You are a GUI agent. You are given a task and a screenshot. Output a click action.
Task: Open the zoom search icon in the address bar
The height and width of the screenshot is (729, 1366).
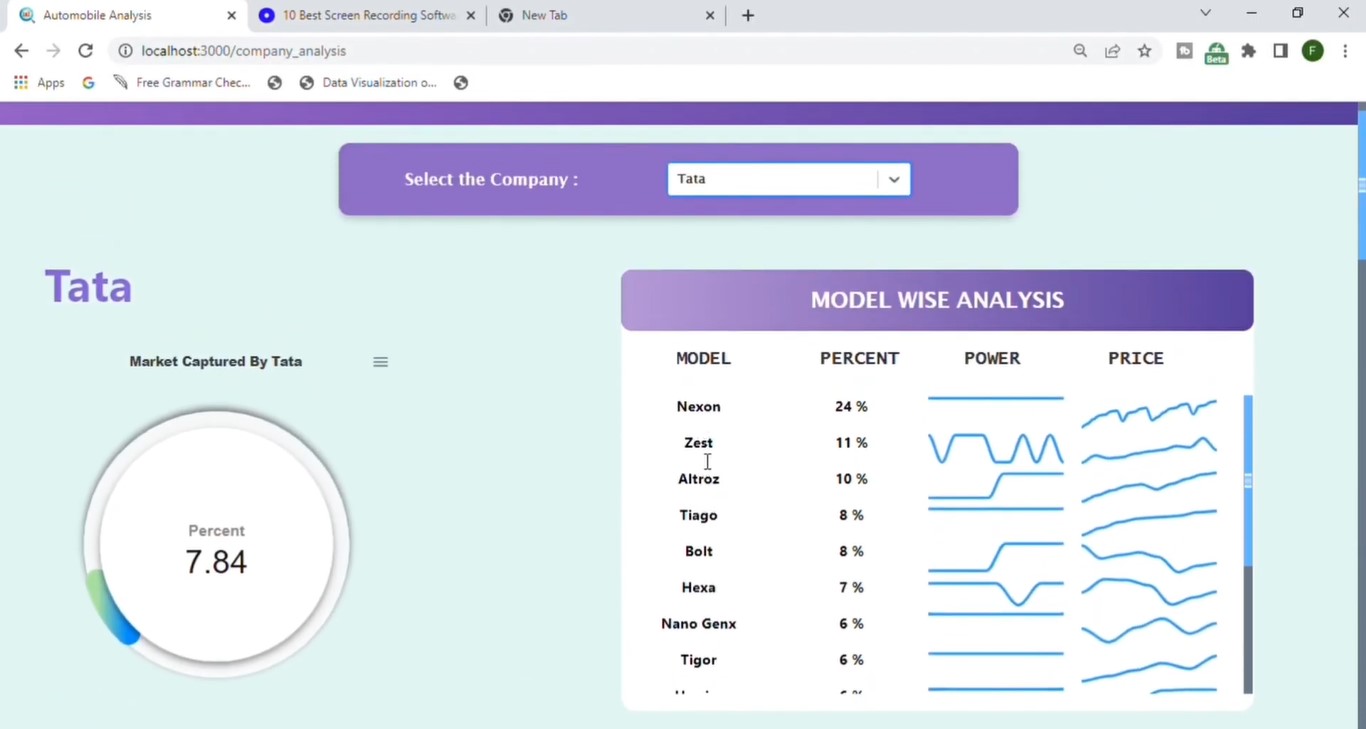1080,50
